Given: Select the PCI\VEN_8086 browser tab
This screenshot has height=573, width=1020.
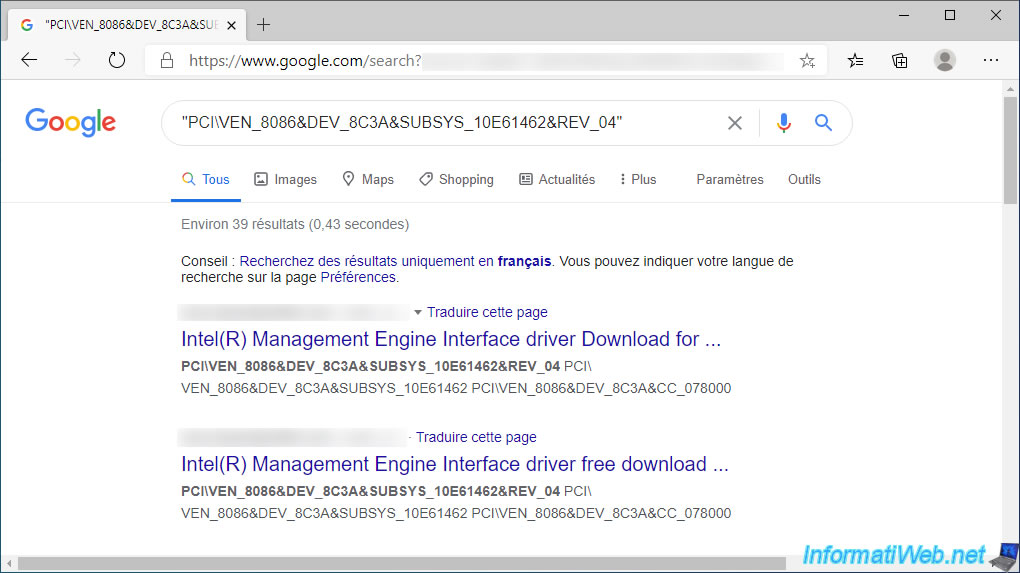Looking at the screenshot, I should pos(127,25).
